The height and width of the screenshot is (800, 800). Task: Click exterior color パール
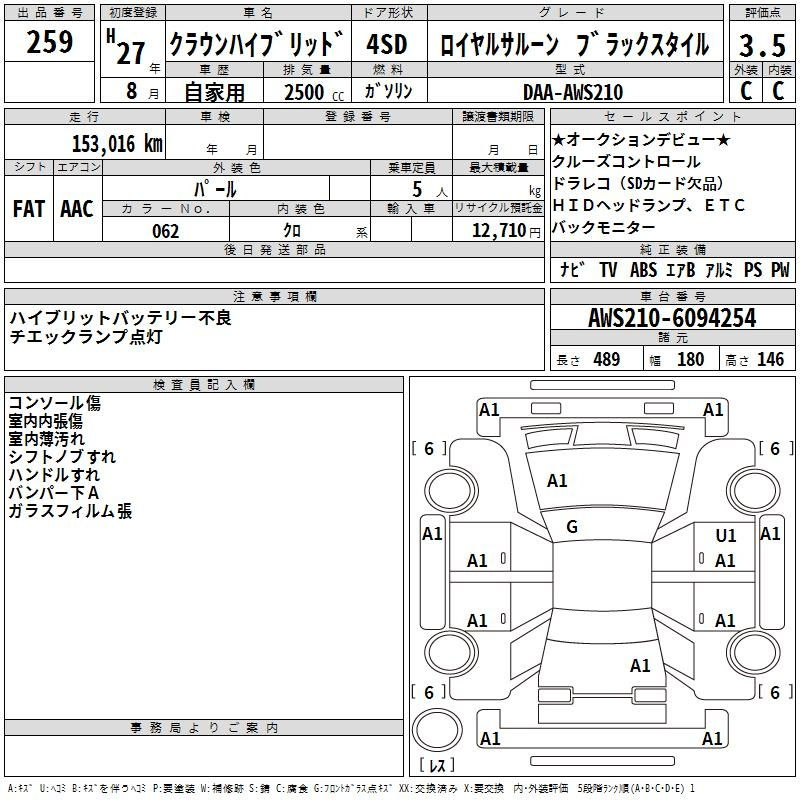coord(215,190)
